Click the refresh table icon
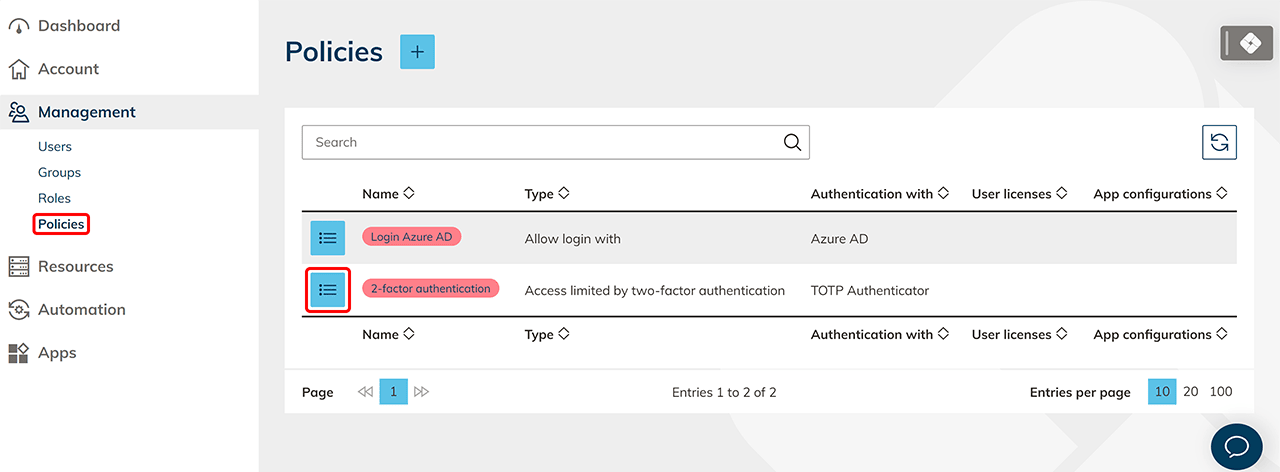 1219,142
